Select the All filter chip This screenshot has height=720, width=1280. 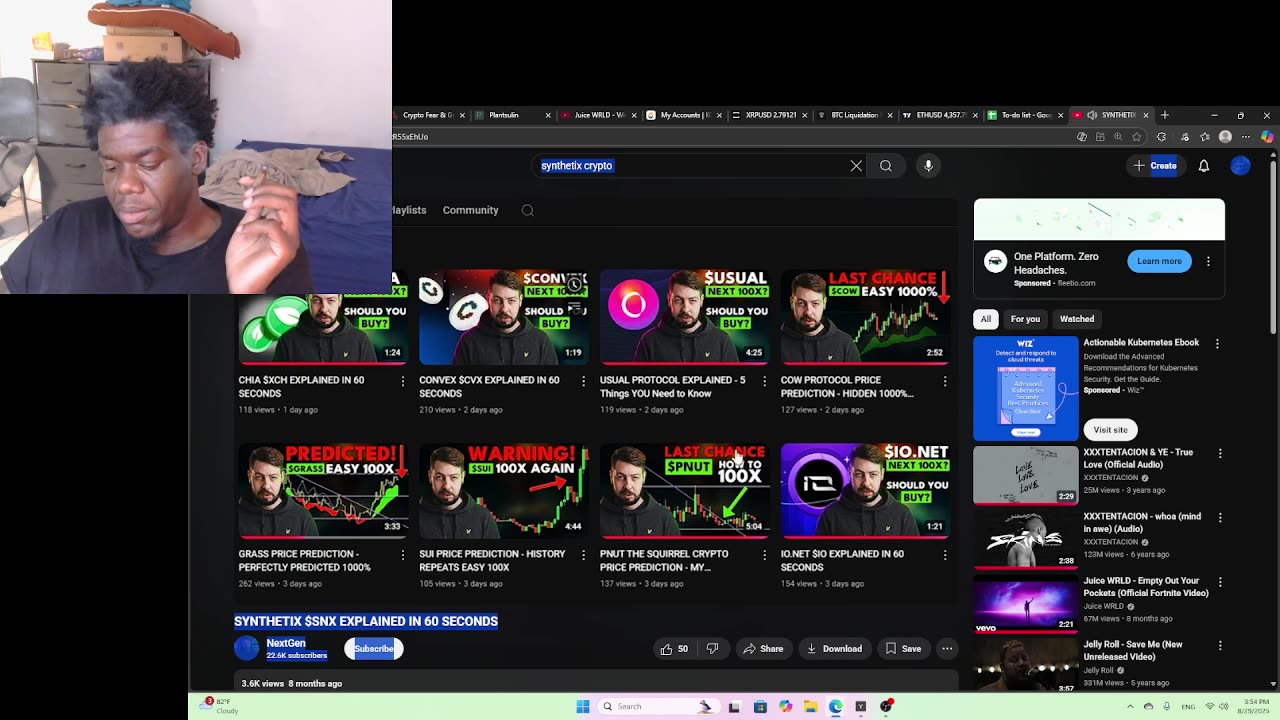(x=986, y=319)
